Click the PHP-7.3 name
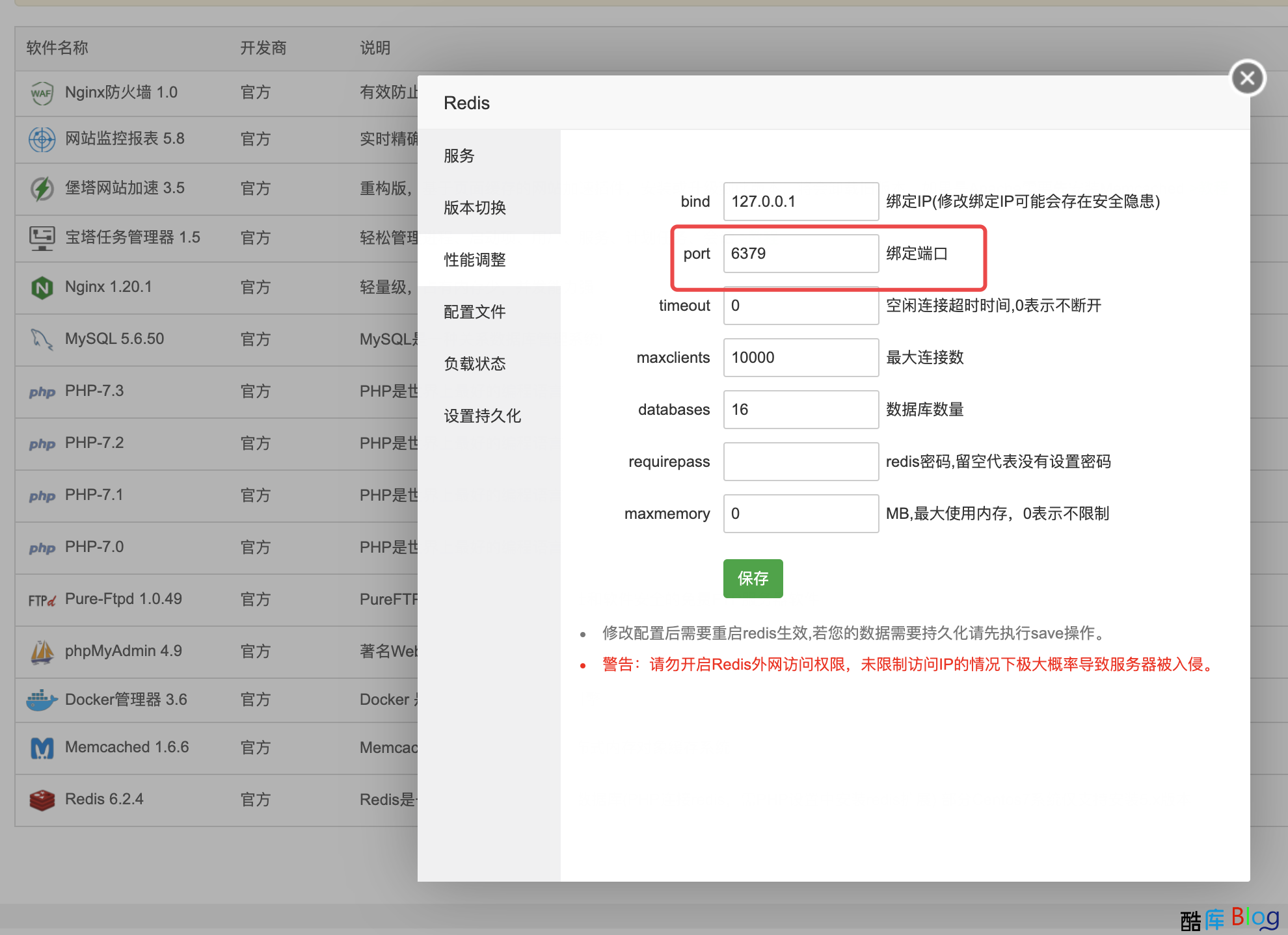The image size is (1288, 935). [x=94, y=391]
